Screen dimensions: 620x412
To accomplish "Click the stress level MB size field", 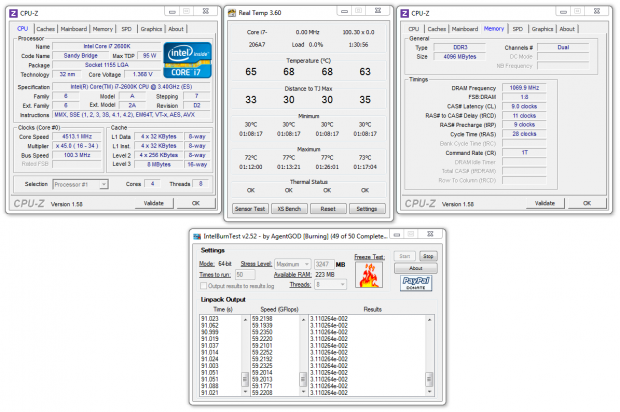I will click(324, 264).
